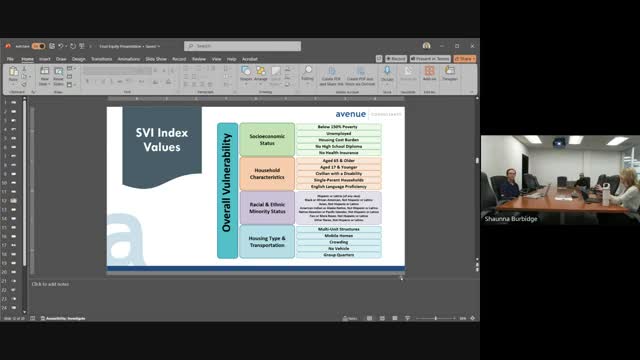Open the Undo history dropdown arrow

click(66, 47)
